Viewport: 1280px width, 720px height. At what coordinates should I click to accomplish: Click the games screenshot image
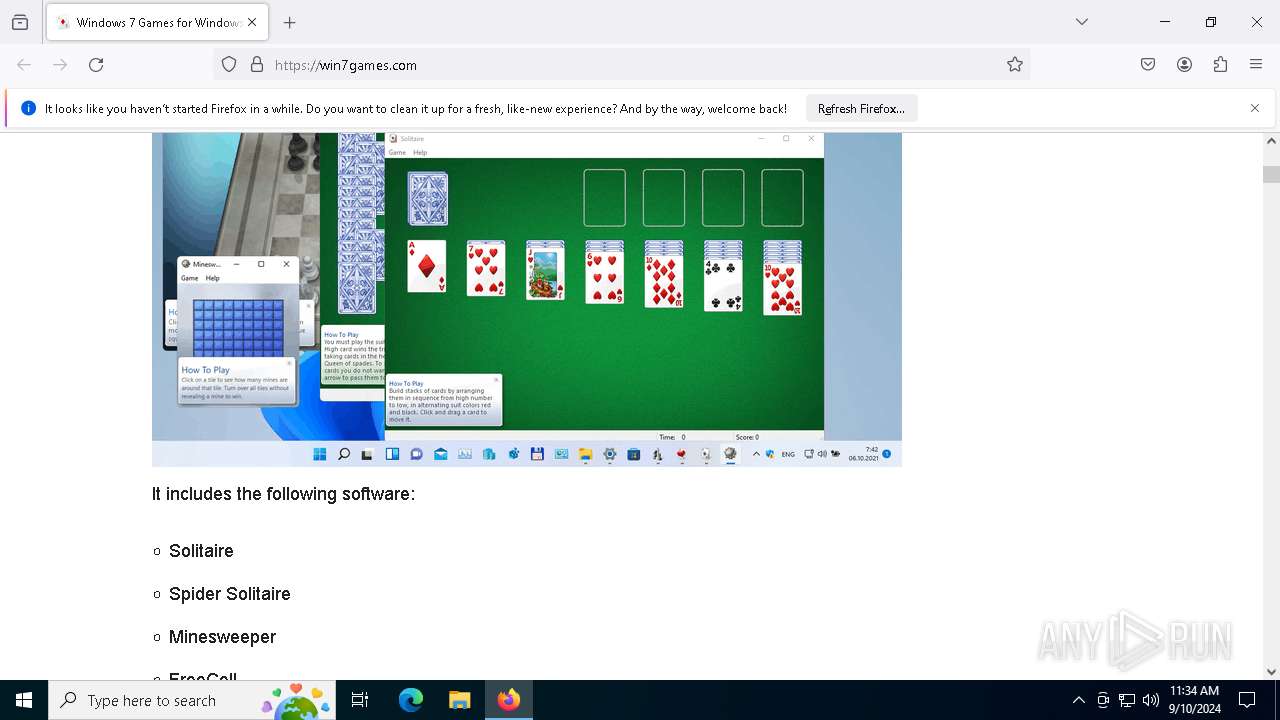coord(527,299)
